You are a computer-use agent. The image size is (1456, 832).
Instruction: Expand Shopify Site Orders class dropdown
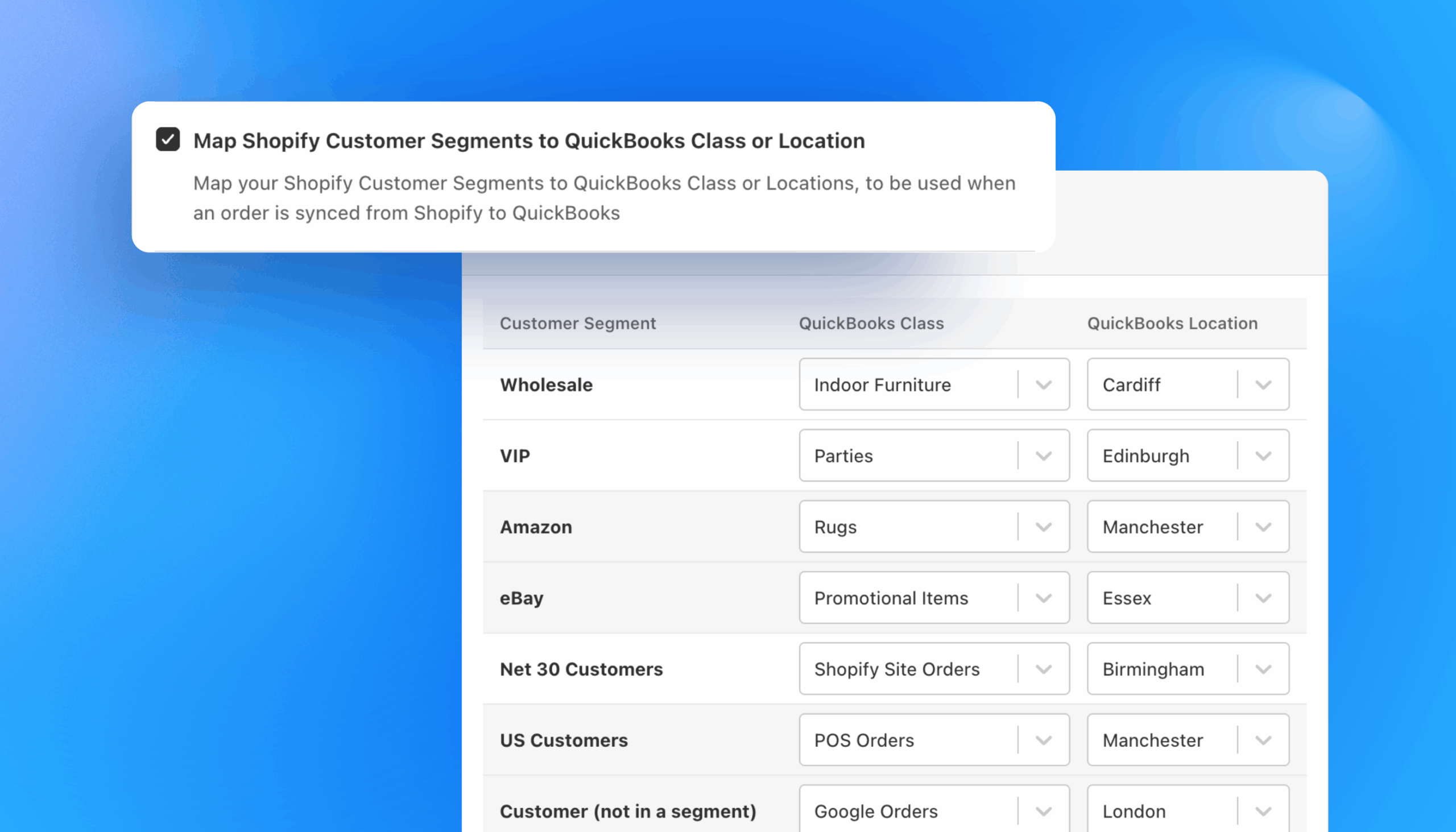pyautogui.click(x=1044, y=669)
